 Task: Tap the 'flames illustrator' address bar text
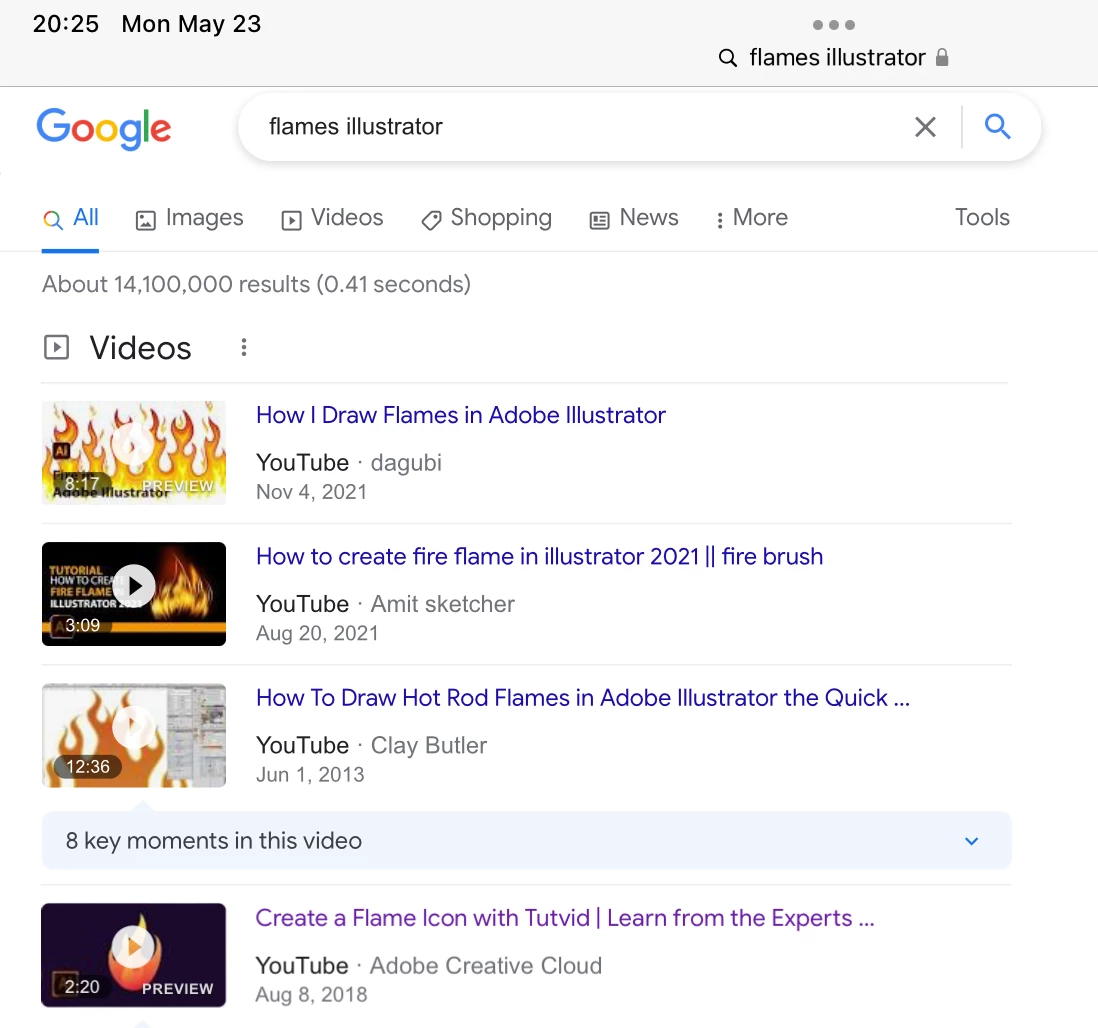coord(838,57)
